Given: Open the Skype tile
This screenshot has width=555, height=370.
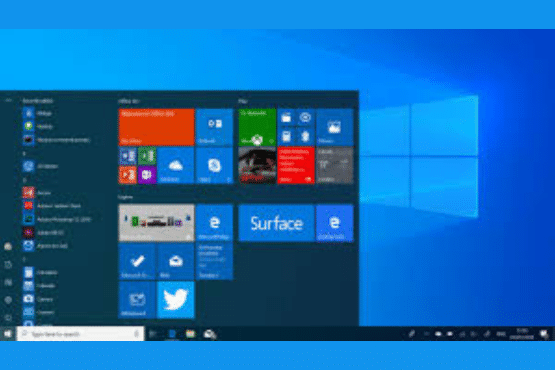Looking at the screenshot, I should point(214,166).
